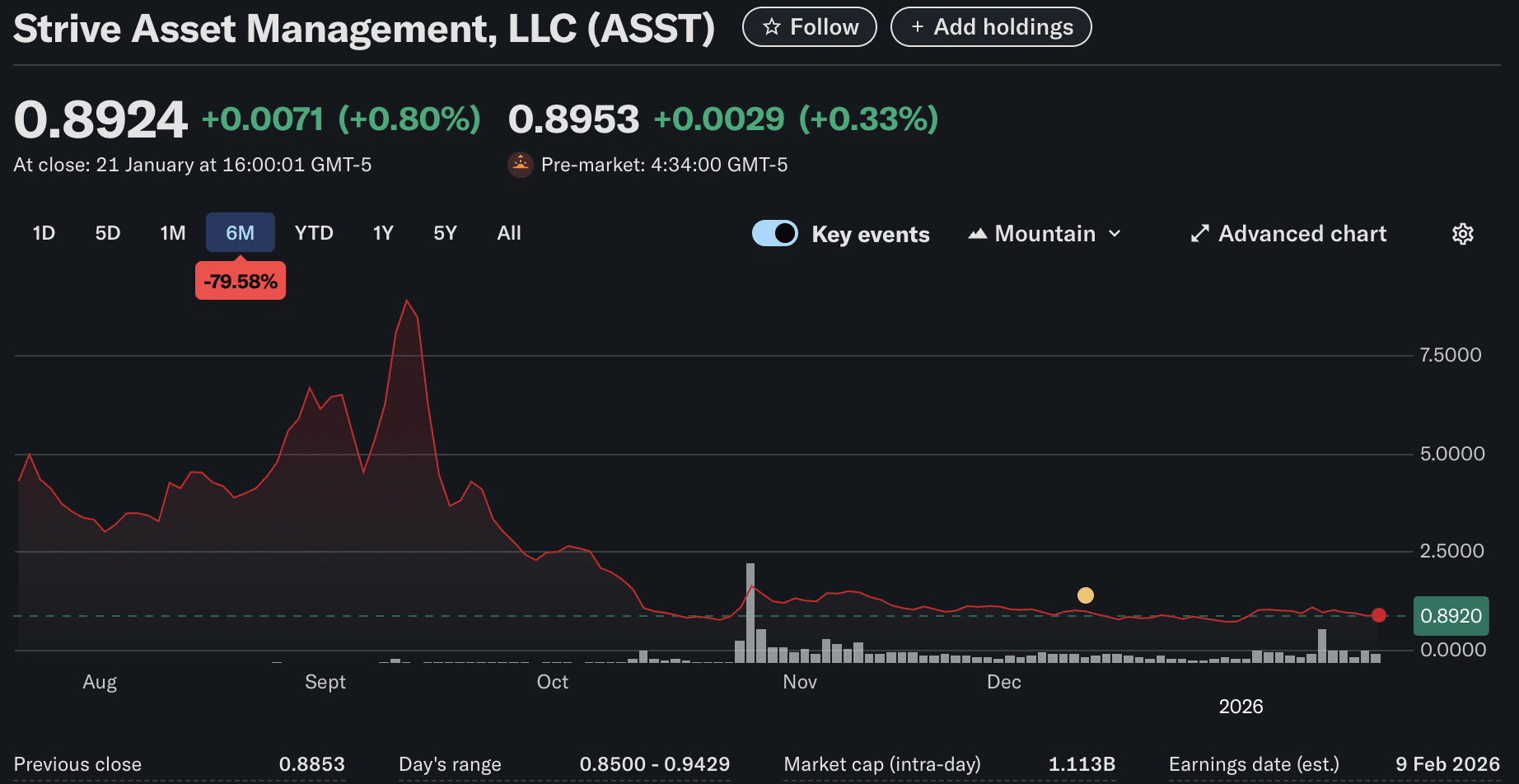This screenshot has width=1519, height=784.
Task: Click the -79.58% performance badge
Action: pos(240,280)
